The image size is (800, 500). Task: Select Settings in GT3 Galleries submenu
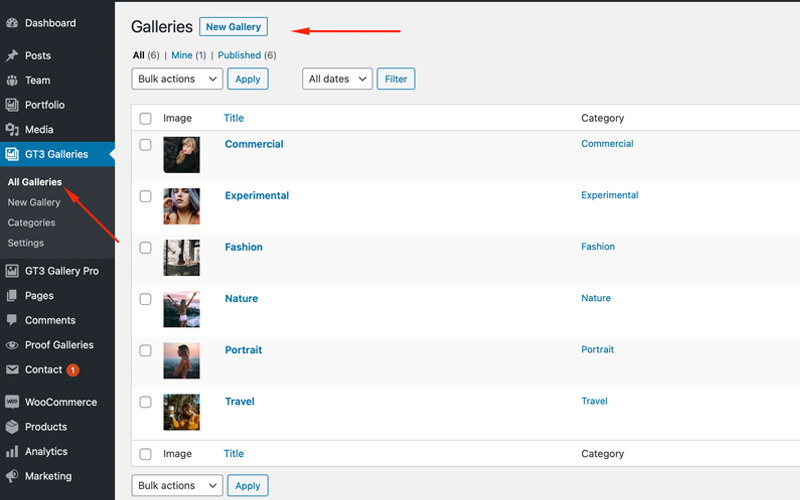click(x=26, y=243)
